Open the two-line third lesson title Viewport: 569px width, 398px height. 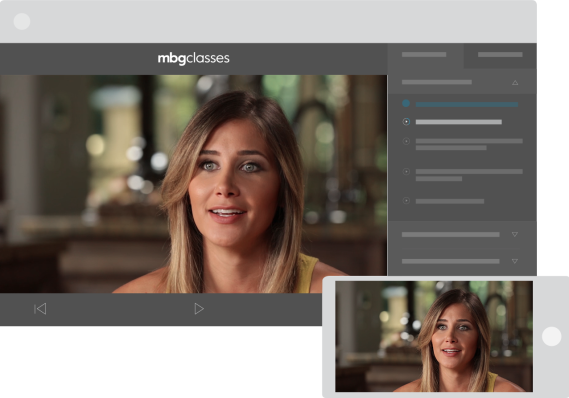click(x=469, y=144)
